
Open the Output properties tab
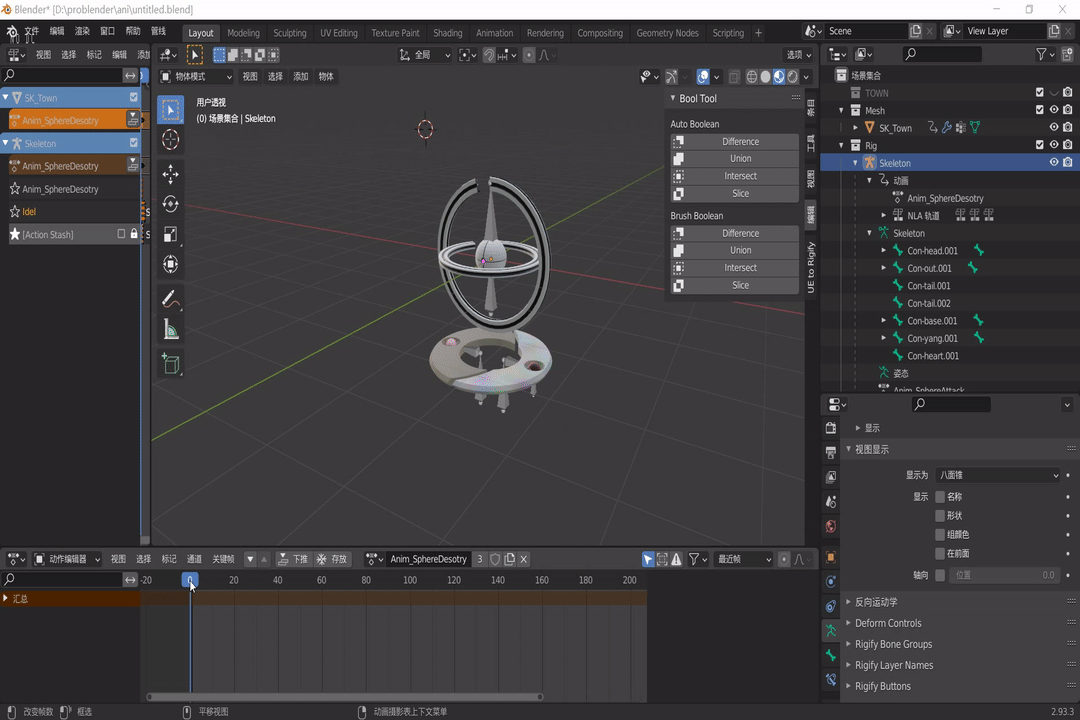831,453
